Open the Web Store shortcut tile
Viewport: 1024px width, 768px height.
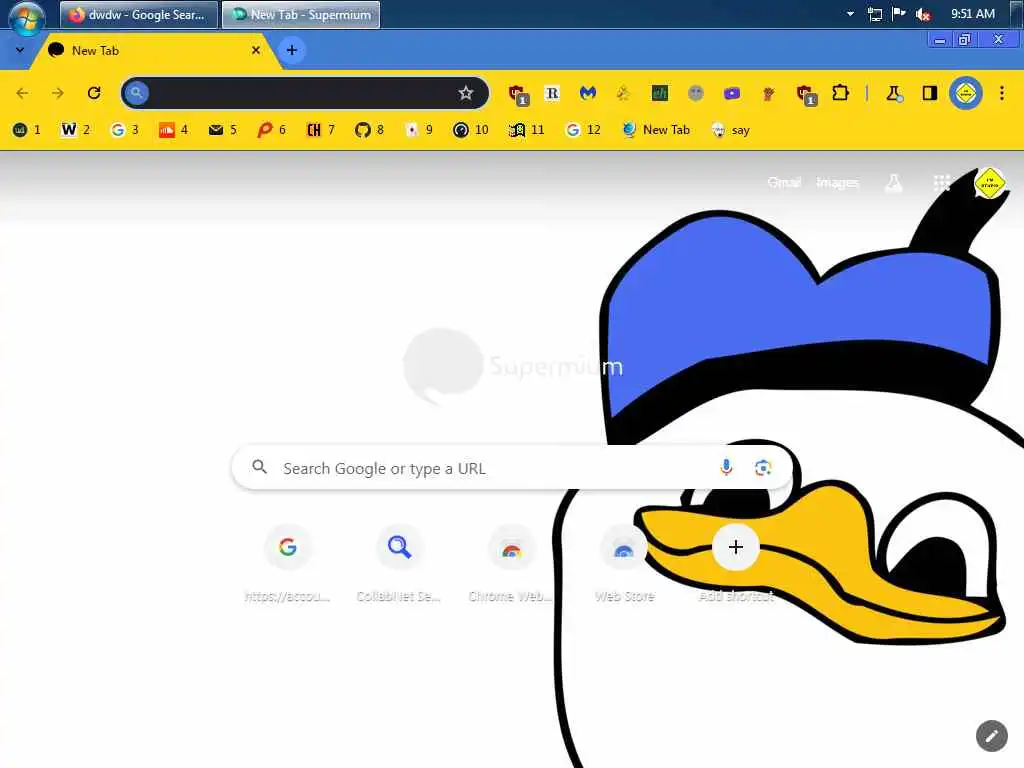[624, 564]
